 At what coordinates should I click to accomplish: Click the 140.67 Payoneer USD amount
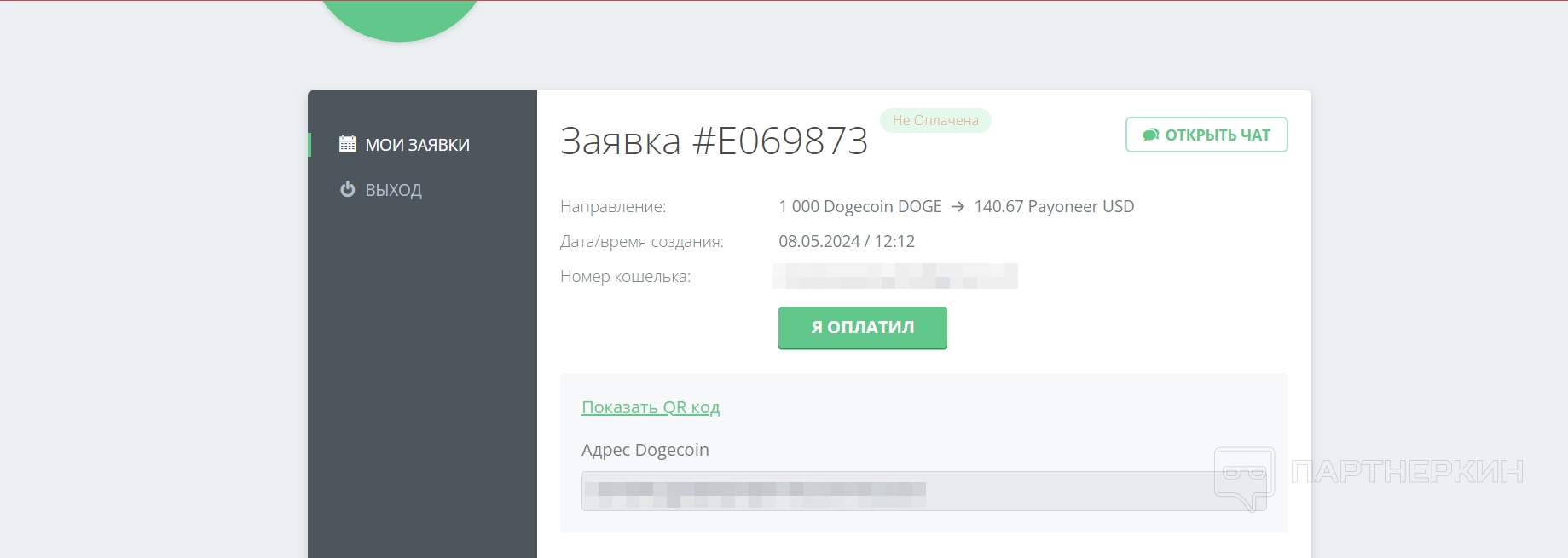1054,207
